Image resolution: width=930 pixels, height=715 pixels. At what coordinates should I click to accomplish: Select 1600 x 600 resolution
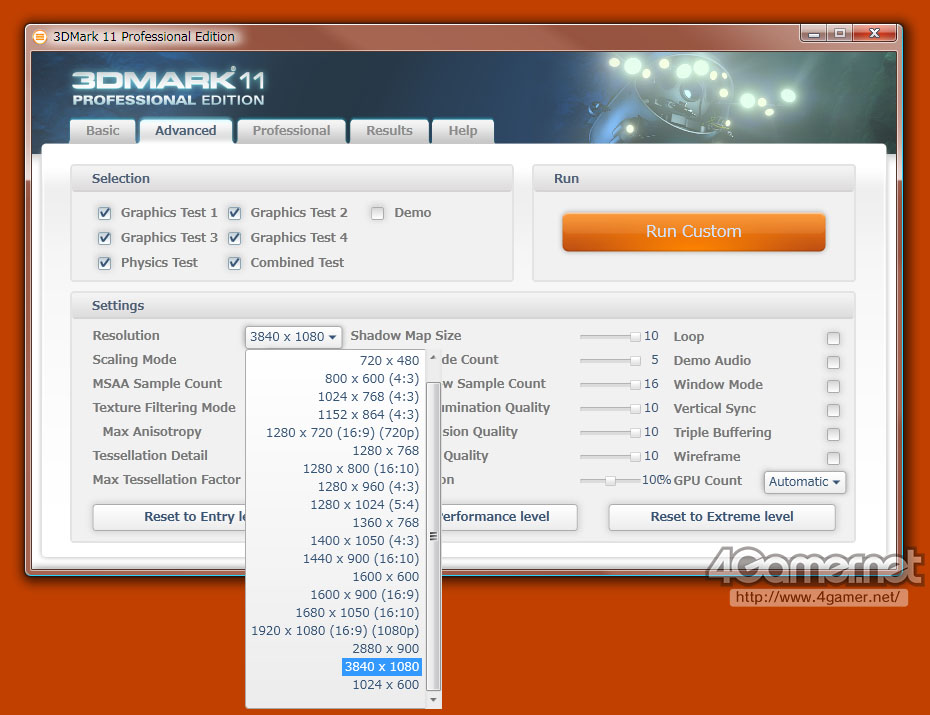(386, 577)
